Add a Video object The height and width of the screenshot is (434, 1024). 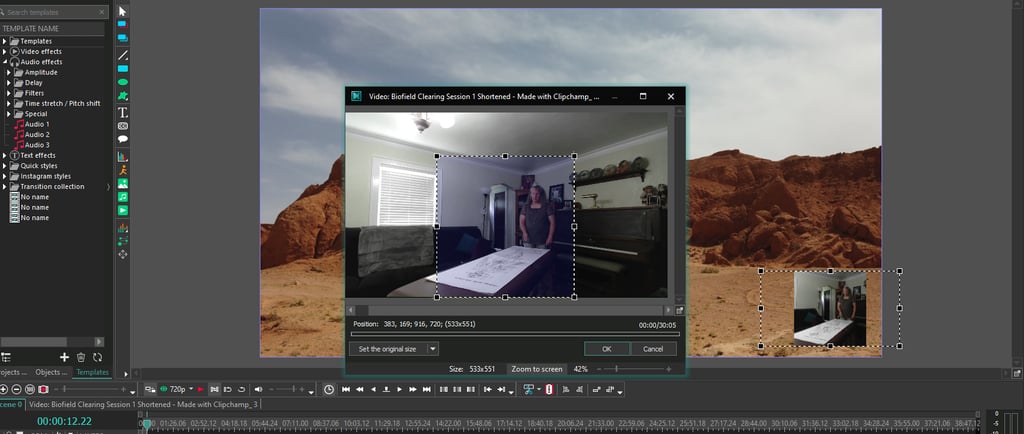[x=123, y=210]
